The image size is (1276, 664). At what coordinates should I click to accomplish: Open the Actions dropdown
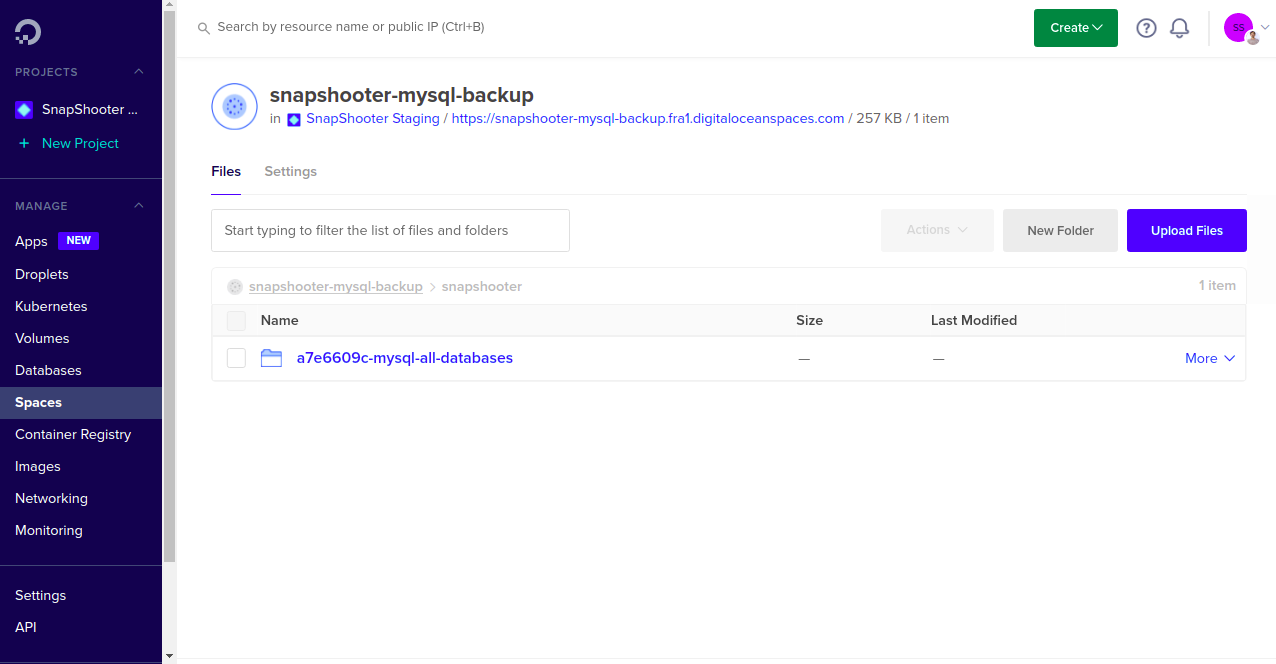pyautogui.click(x=937, y=230)
